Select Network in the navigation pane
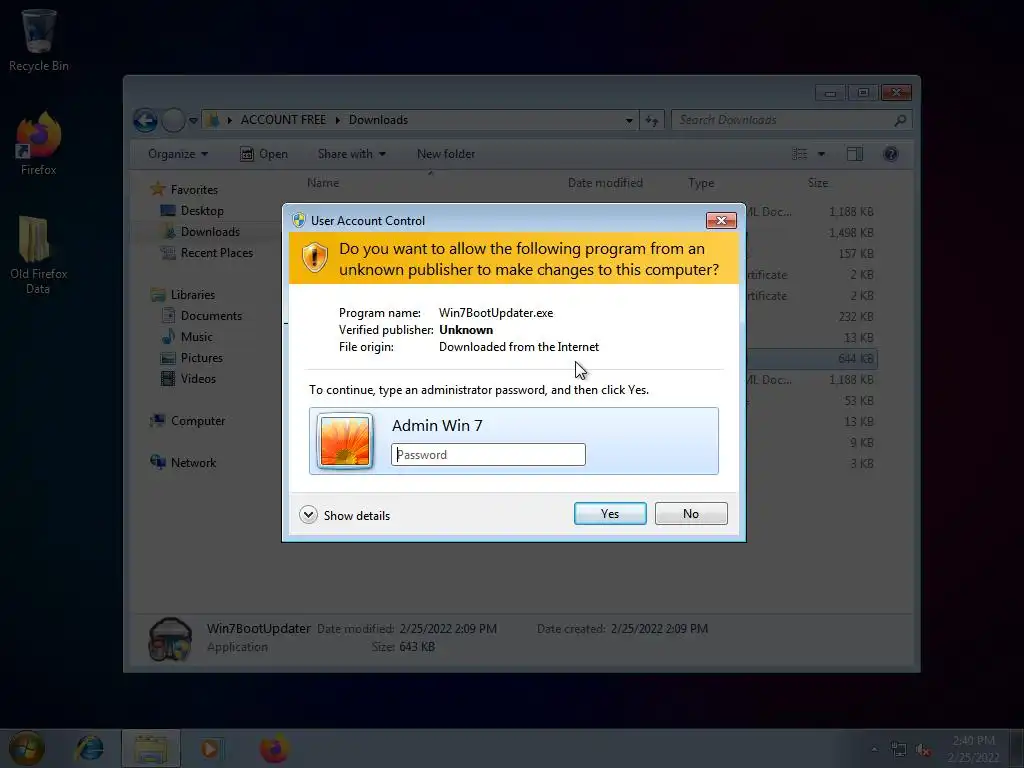 (193, 463)
